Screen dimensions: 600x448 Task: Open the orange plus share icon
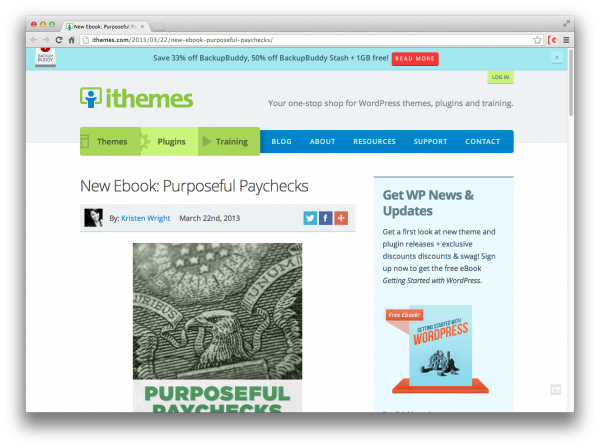pyautogui.click(x=341, y=218)
